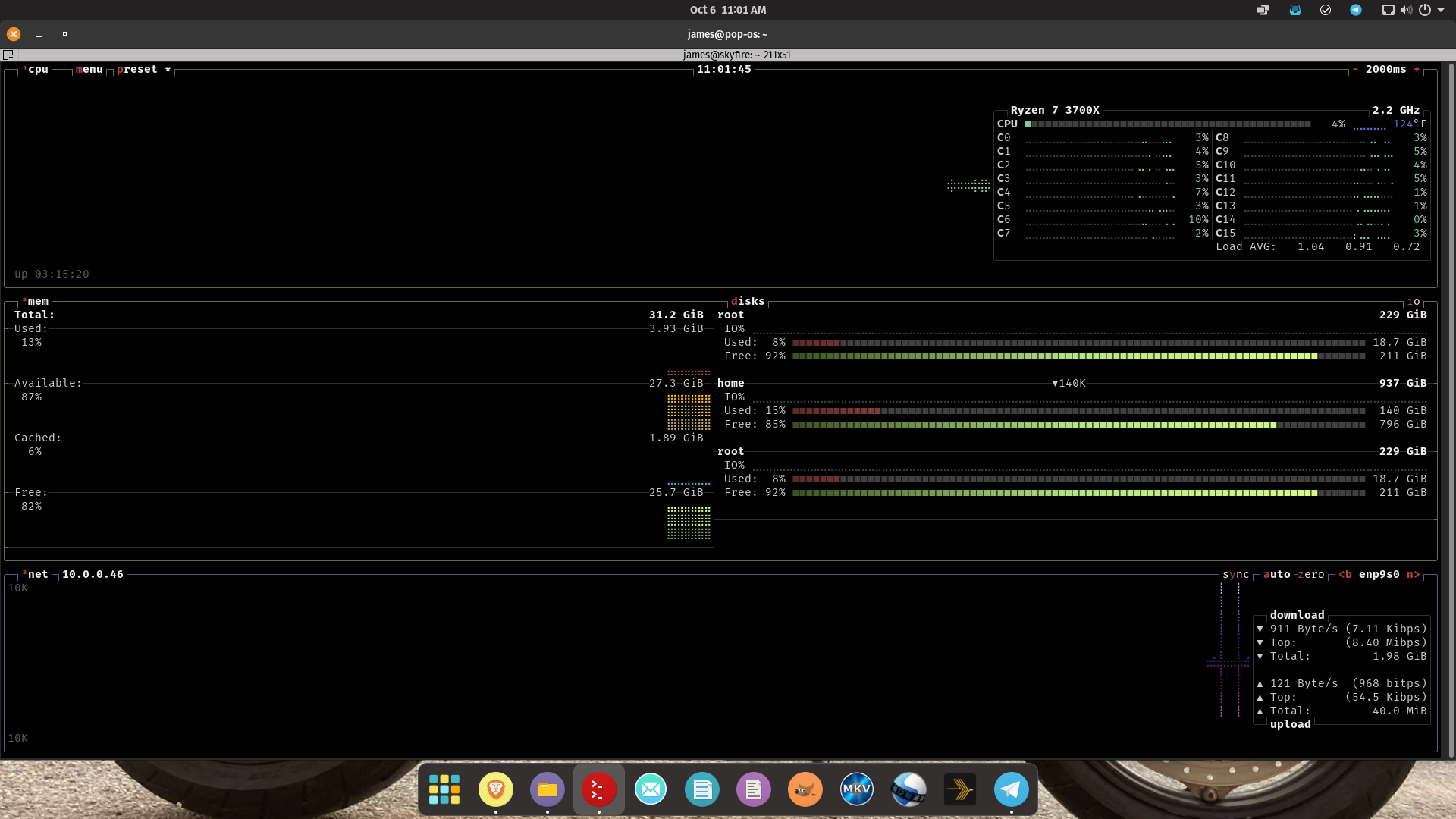Open the system power menu dropdown arrow
This screenshot has width=1456, height=819.
pyautogui.click(x=1441, y=10)
